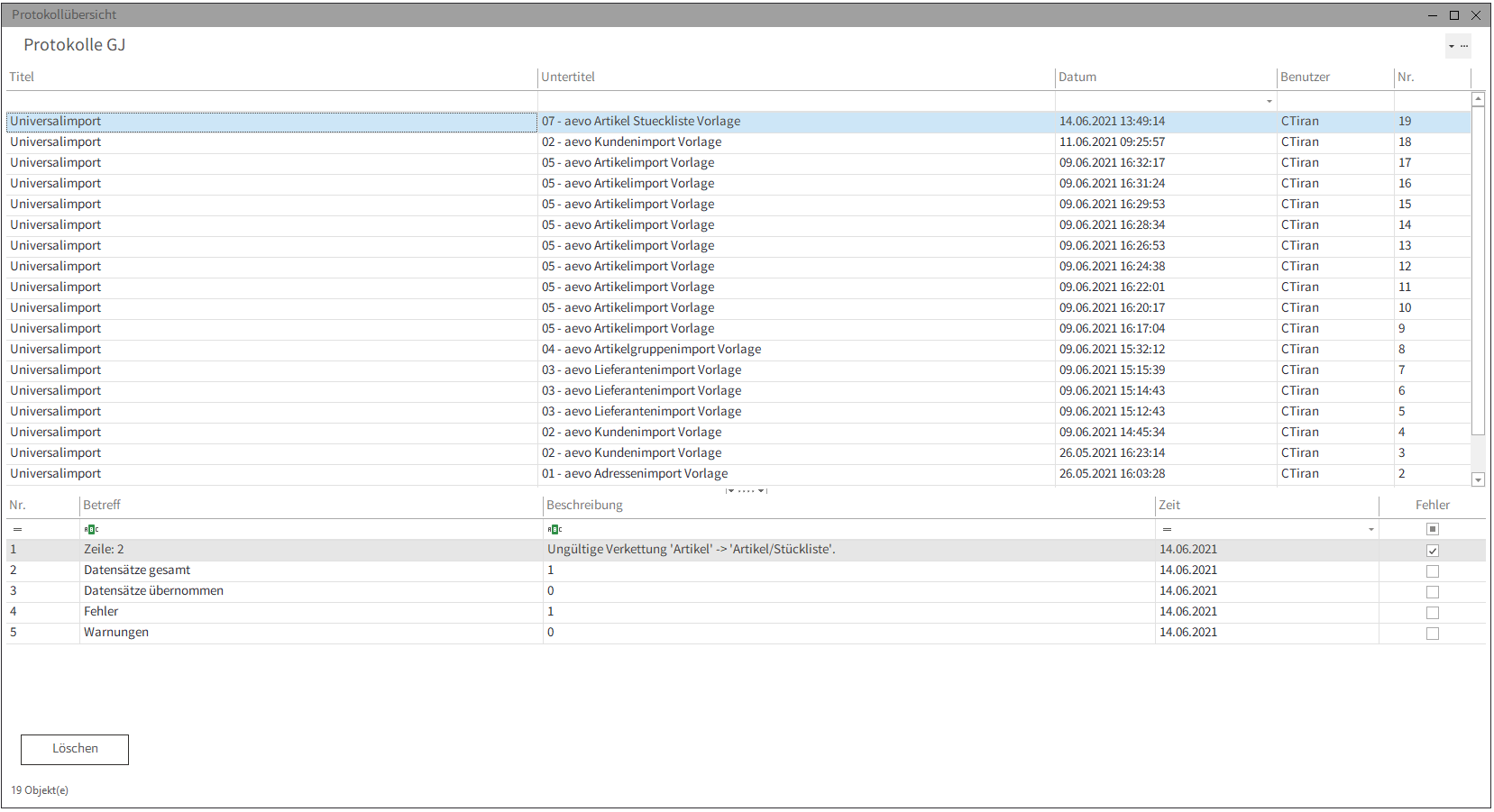Select Lieferantenimport protocol dated 09.06.2021 15:15:39

738,370
